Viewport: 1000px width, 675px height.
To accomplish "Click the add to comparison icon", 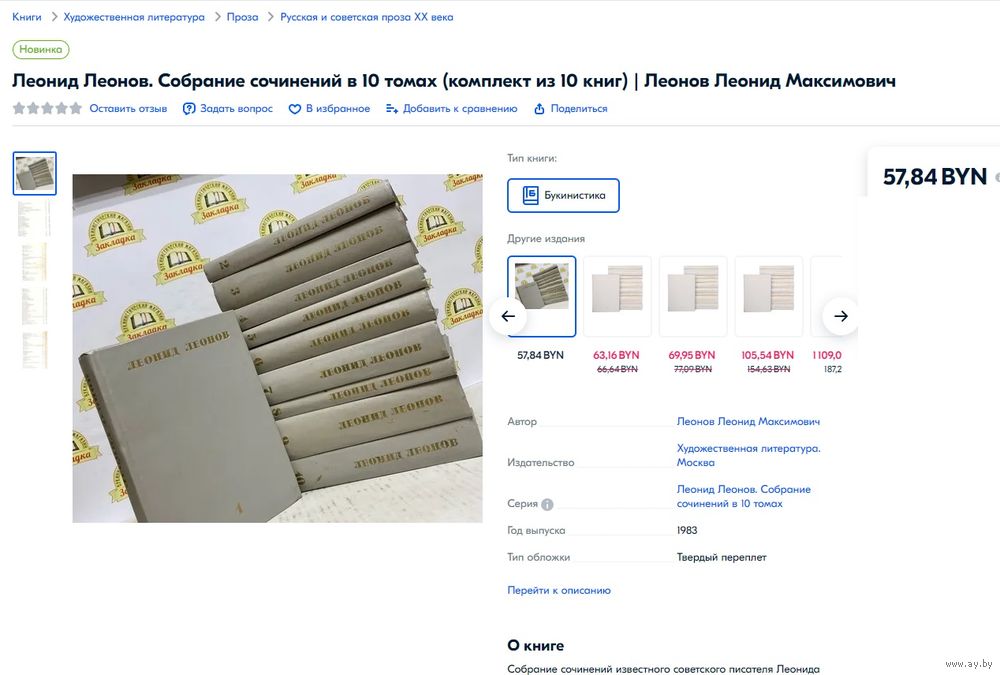I will click(392, 109).
